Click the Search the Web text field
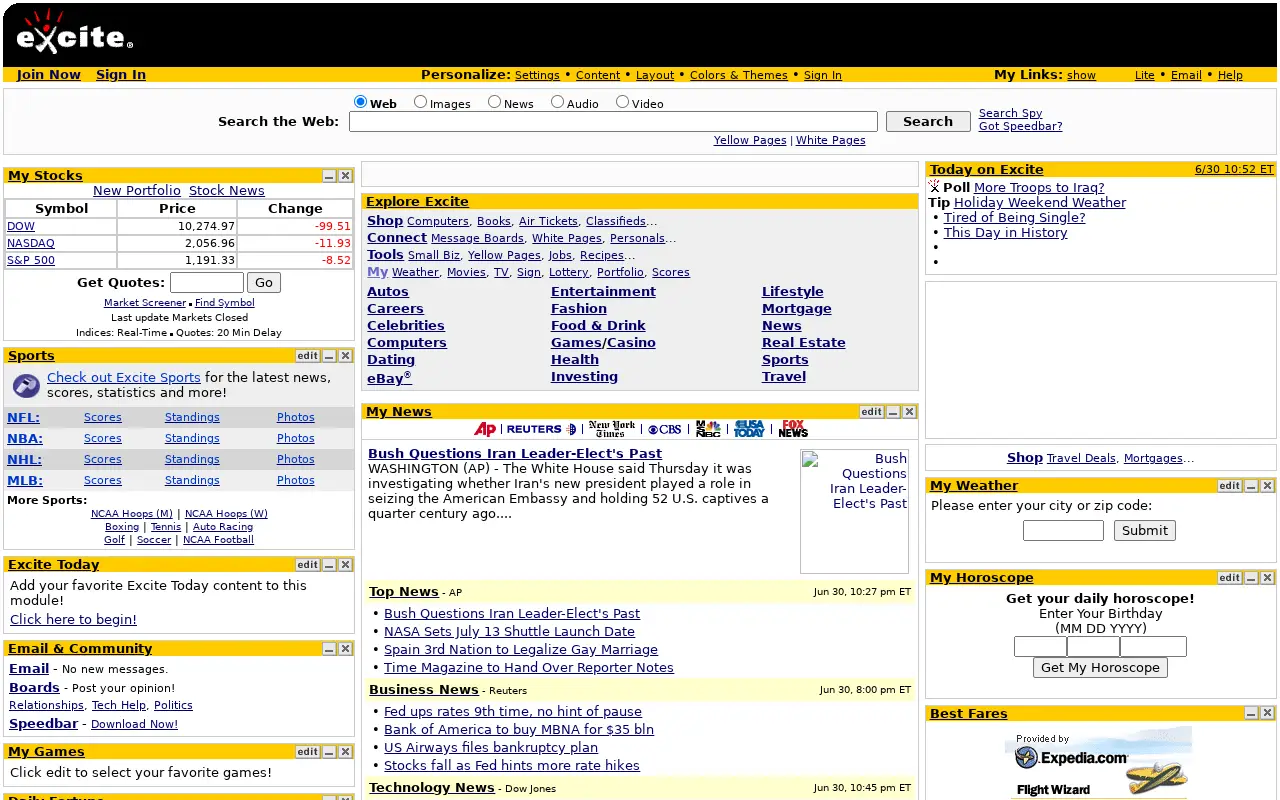Screen dimensions: 1280x800 [x=613, y=121]
